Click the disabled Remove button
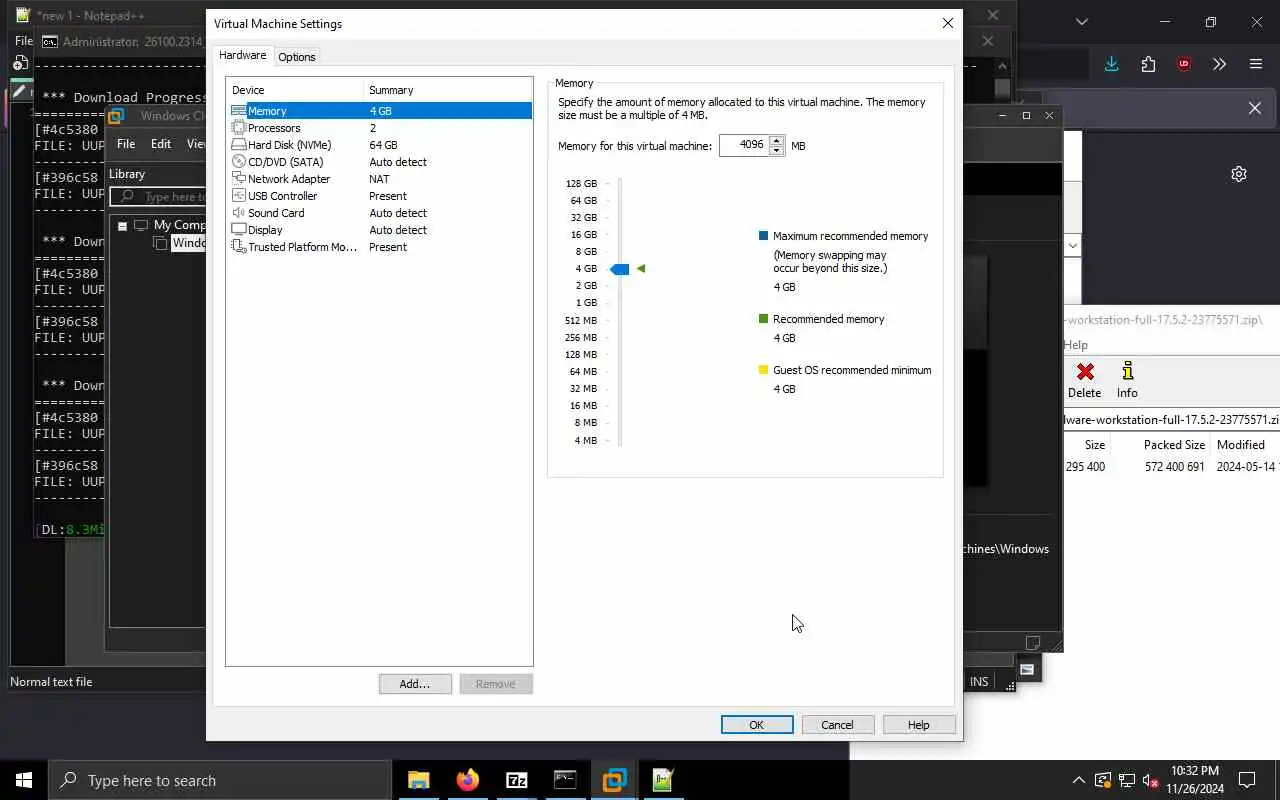 [496, 684]
